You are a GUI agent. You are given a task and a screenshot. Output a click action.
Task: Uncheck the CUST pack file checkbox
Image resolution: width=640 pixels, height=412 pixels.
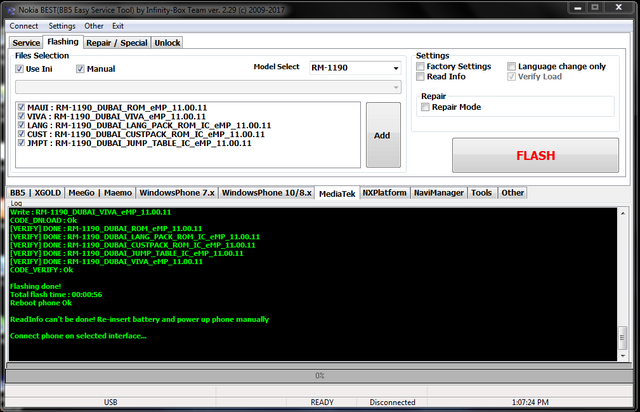[x=22, y=134]
